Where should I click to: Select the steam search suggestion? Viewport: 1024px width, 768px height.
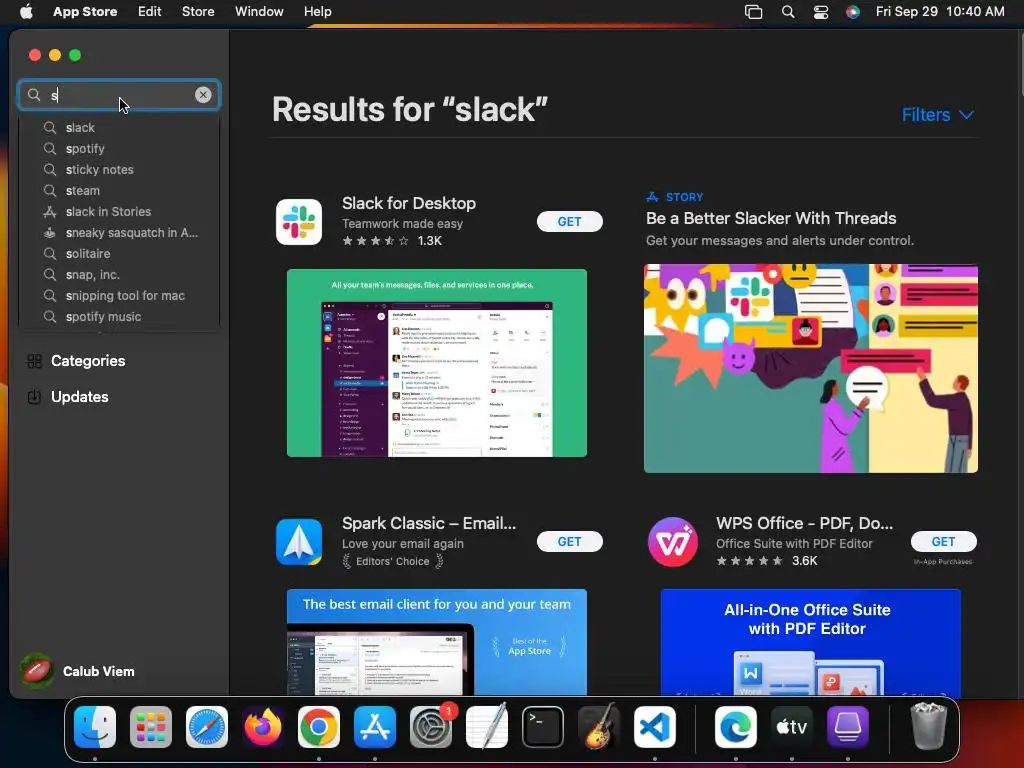tap(119, 191)
